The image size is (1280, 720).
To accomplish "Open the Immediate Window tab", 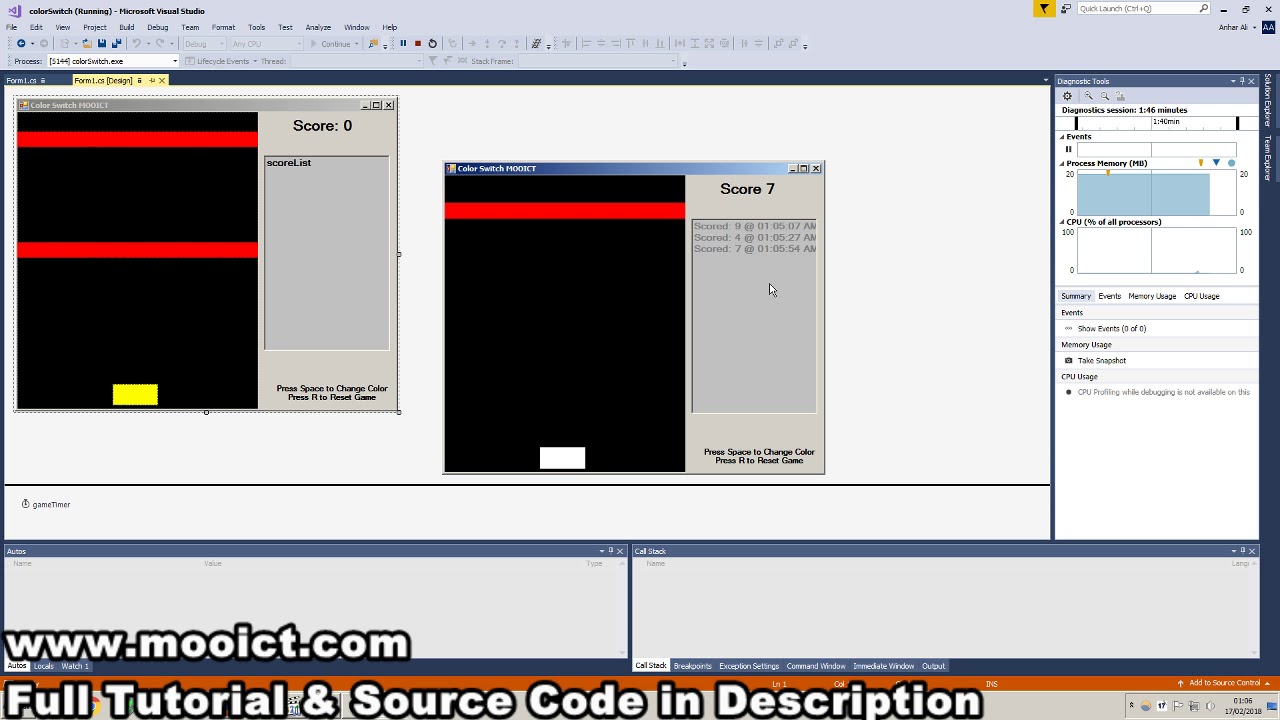I will coord(883,666).
